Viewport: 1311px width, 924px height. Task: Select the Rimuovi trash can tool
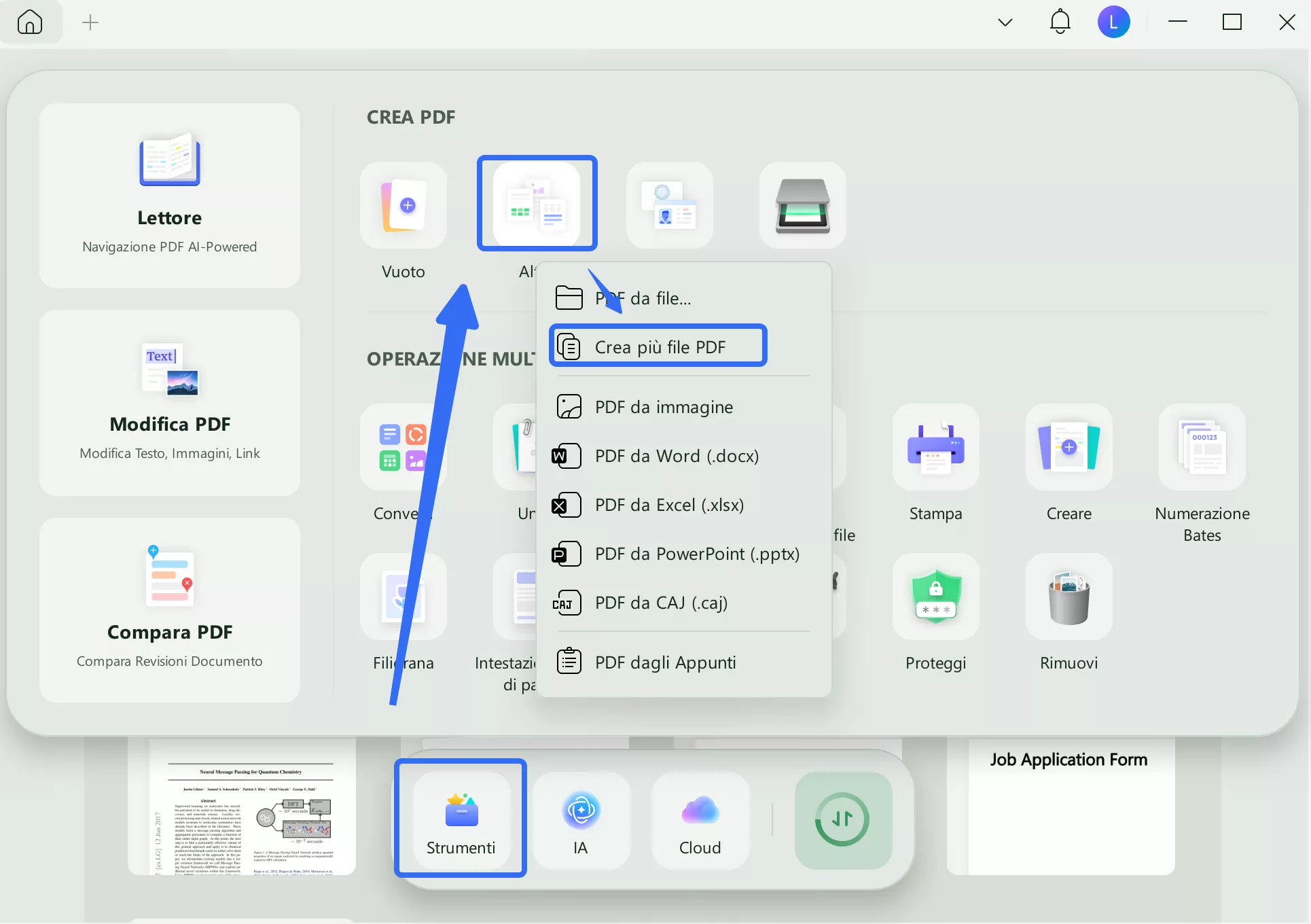tap(1068, 597)
